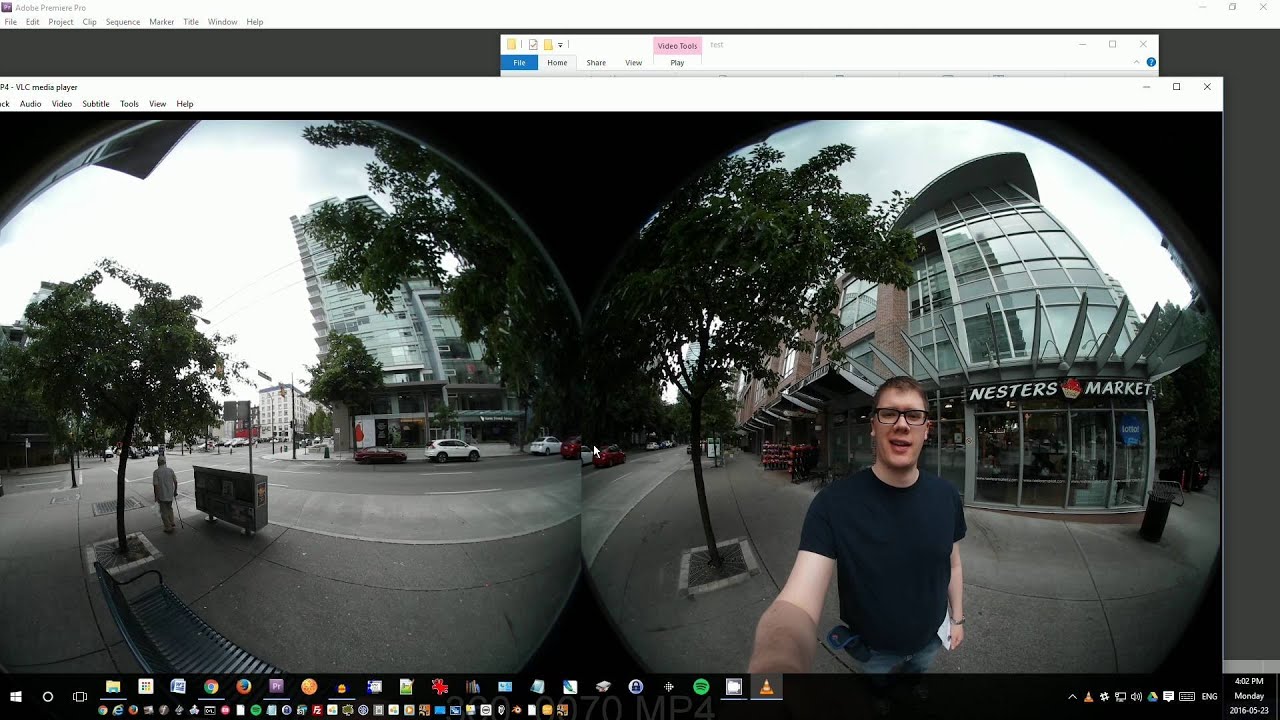Open VLC's Video menu
Screen dimensions: 1280x720
[62, 104]
